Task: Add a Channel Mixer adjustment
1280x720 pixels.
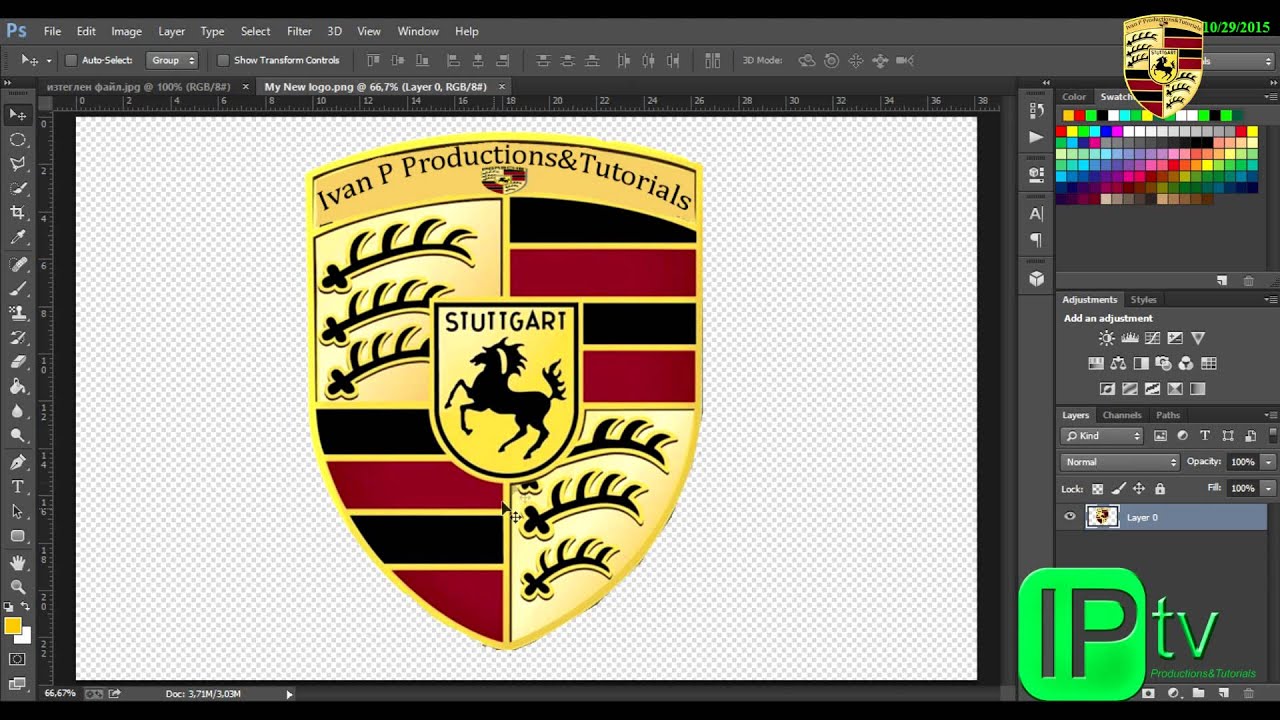Action: 1186,363
